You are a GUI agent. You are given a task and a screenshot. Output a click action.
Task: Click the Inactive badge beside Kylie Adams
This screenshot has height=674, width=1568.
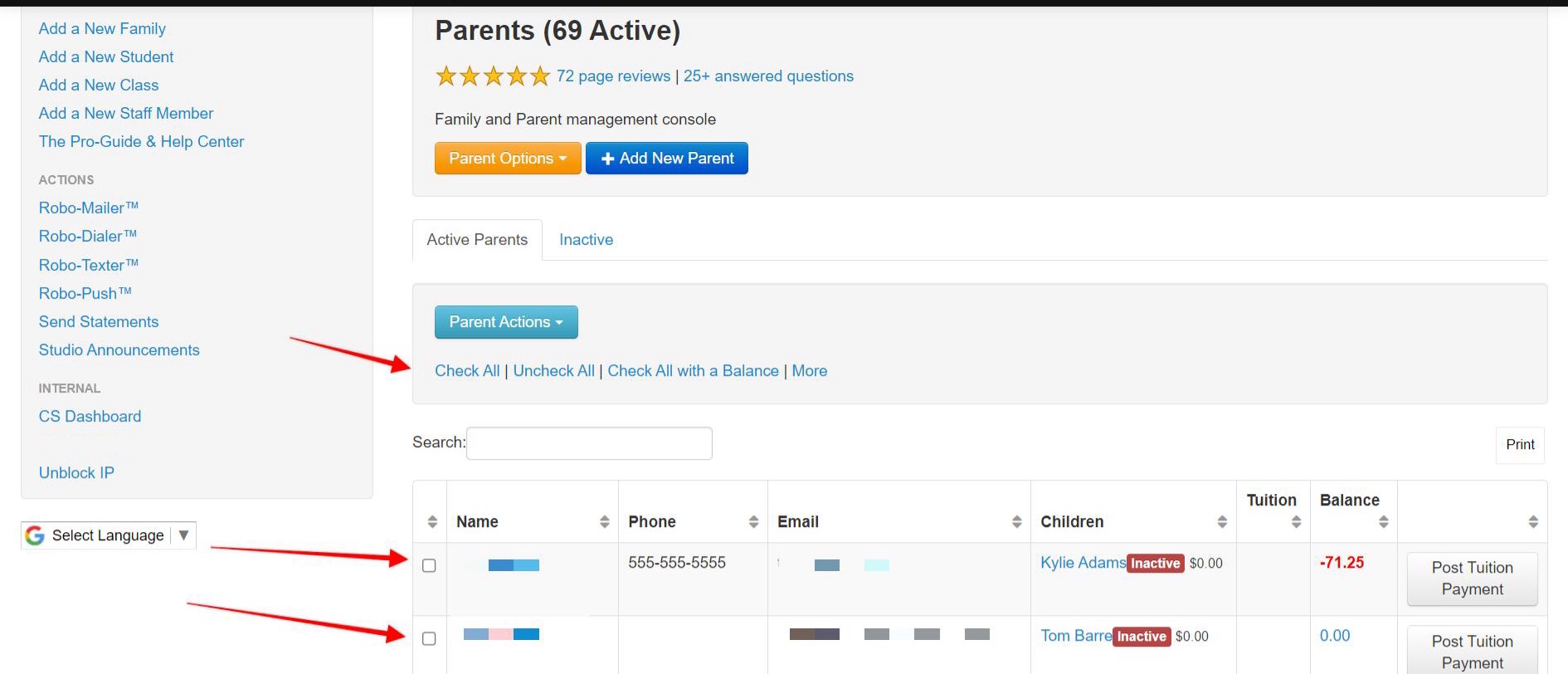click(1155, 564)
